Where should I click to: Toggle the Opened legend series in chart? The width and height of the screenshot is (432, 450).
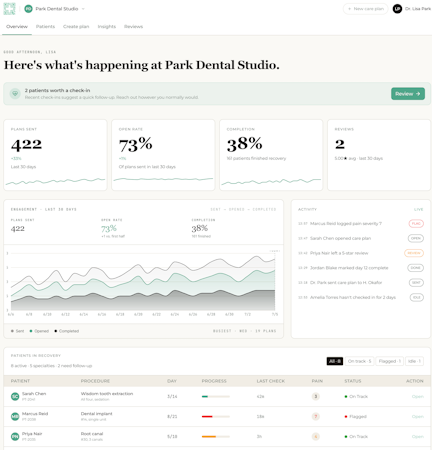click(x=39, y=331)
